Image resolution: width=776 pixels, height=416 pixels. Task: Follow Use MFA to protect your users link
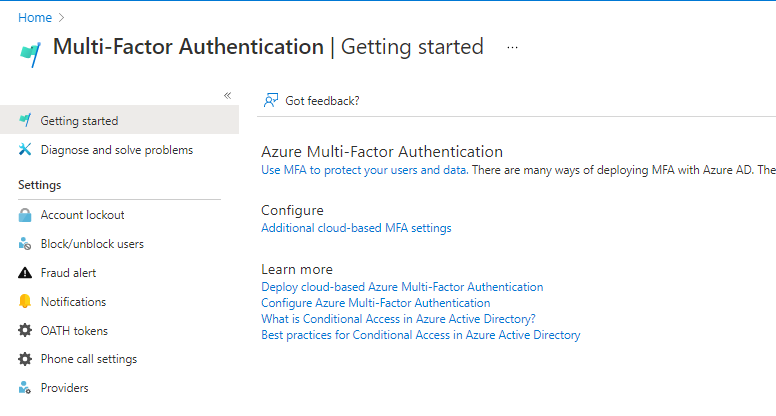[364, 170]
